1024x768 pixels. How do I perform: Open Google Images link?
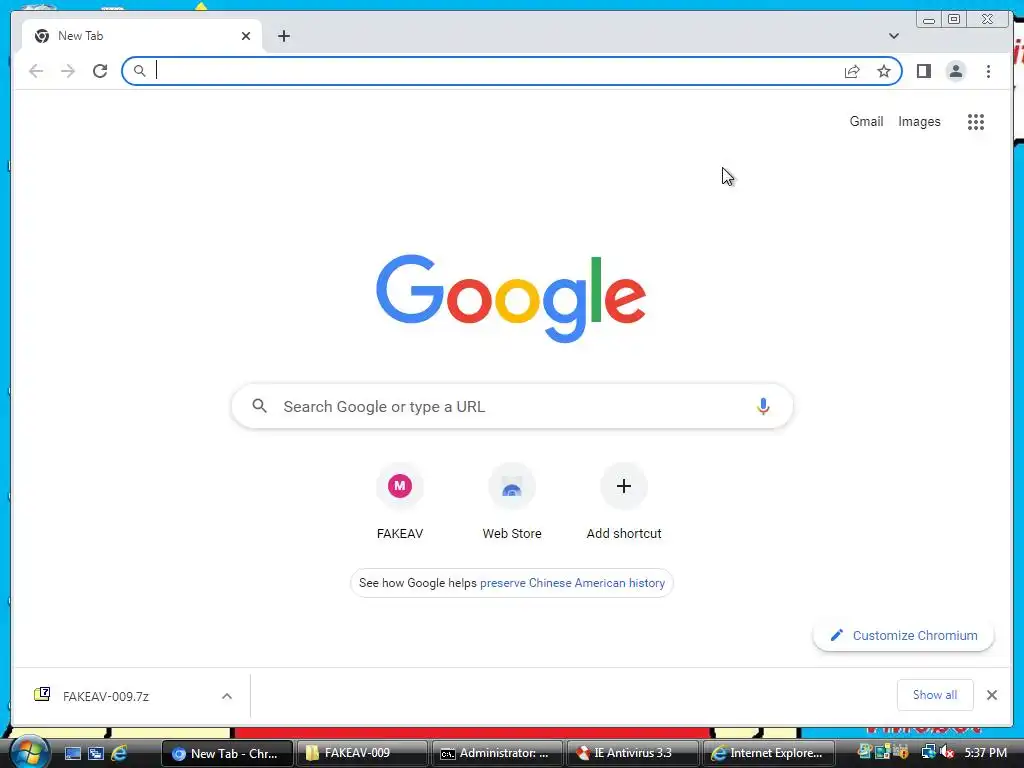pos(919,121)
